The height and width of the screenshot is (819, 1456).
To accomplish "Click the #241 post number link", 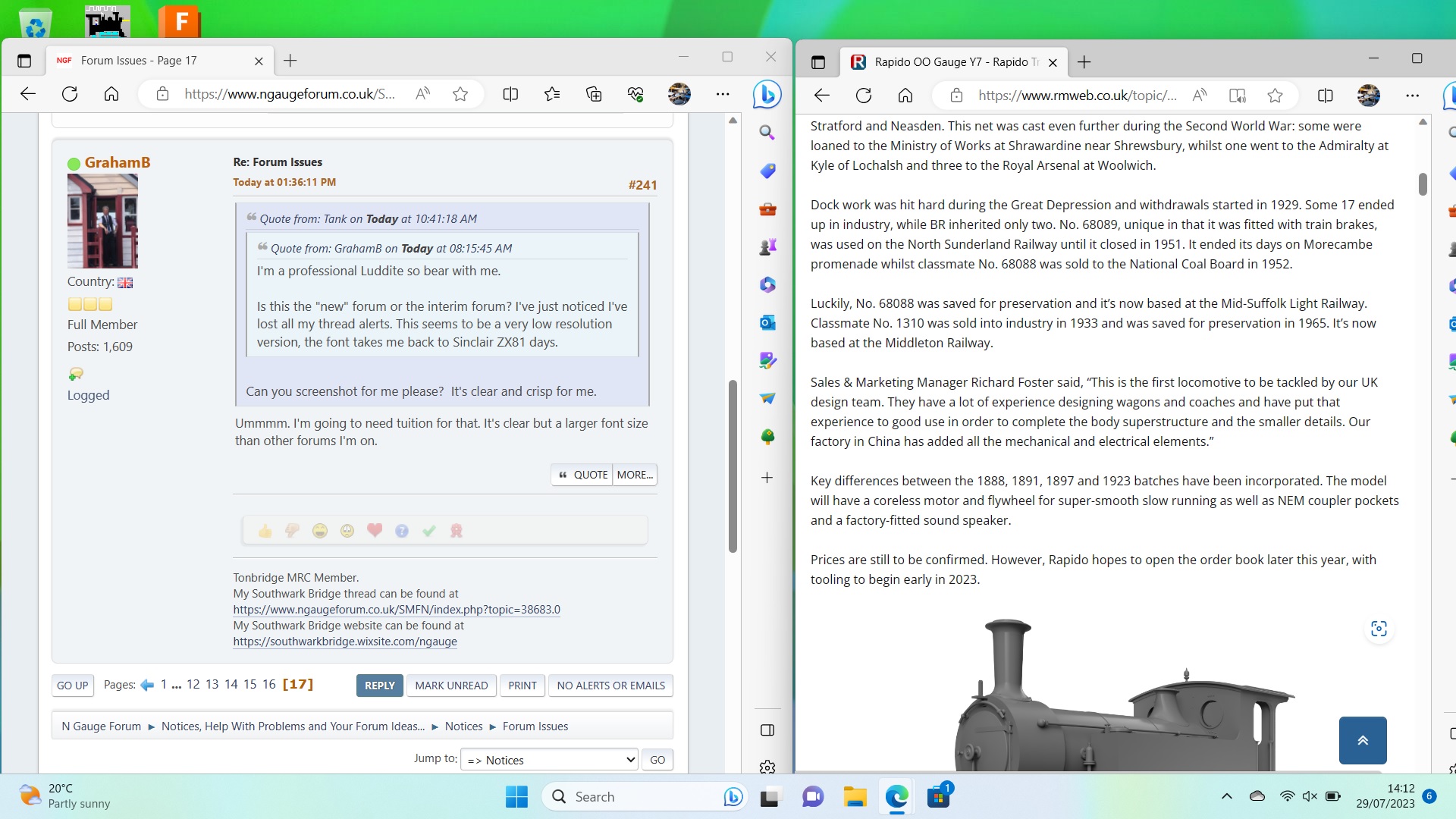I will point(642,185).
